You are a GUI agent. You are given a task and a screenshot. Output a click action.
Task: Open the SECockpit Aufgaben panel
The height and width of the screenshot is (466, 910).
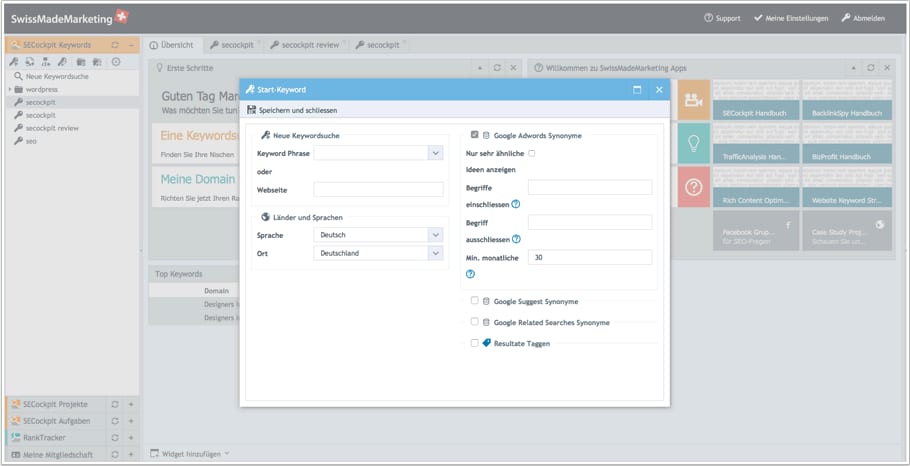pyautogui.click(x=56, y=421)
